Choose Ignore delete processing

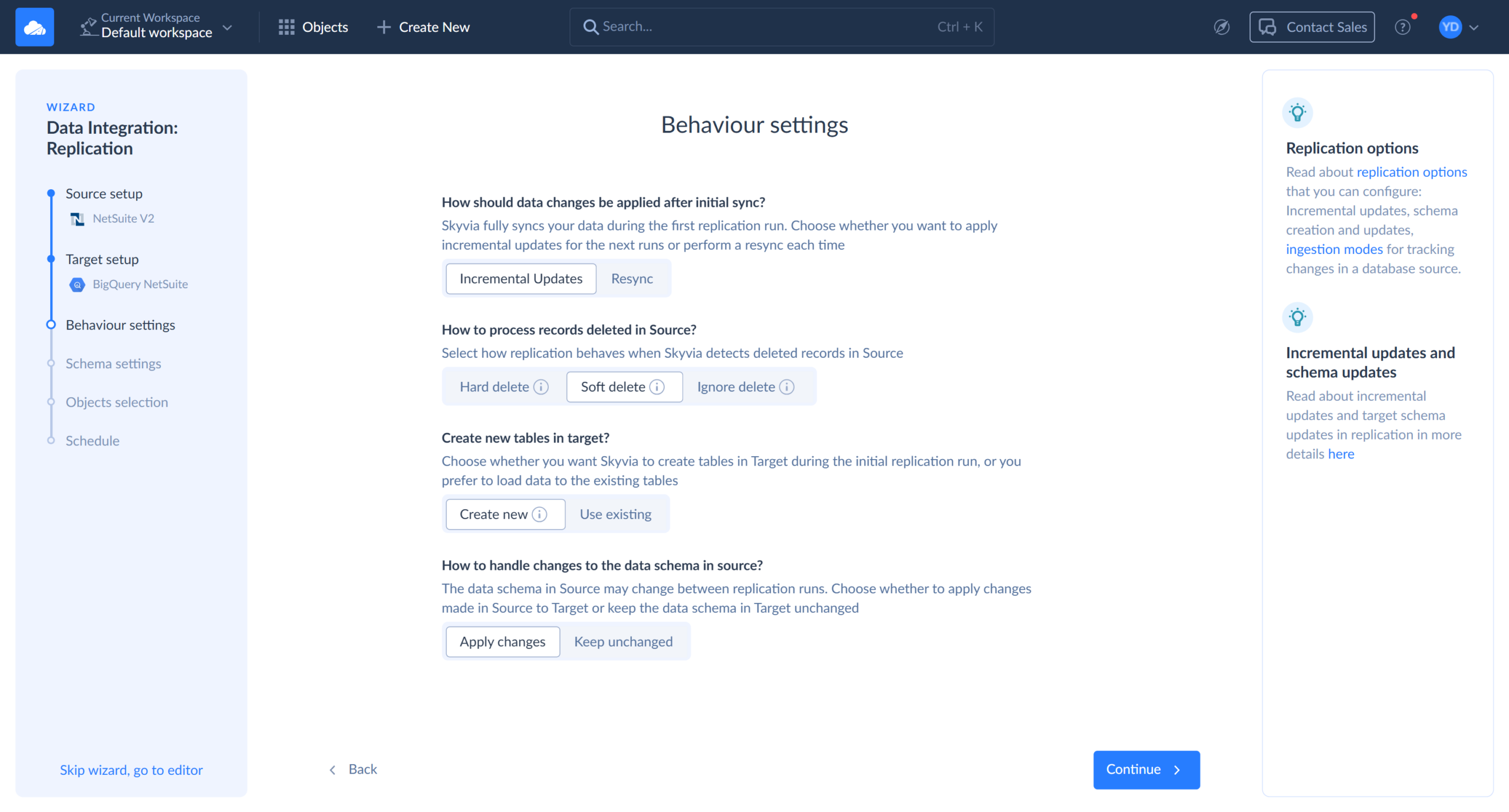pyautogui.click(x=746, y=387)
